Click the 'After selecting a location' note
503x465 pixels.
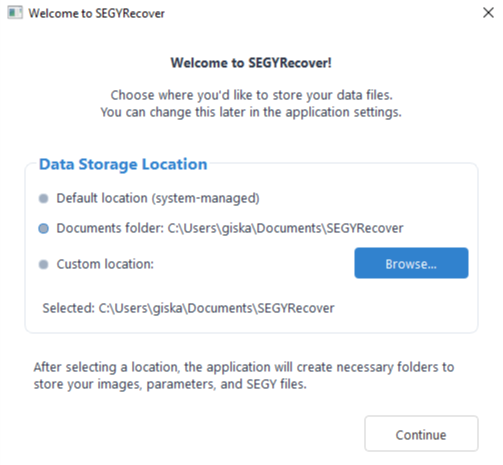point(244,376)
